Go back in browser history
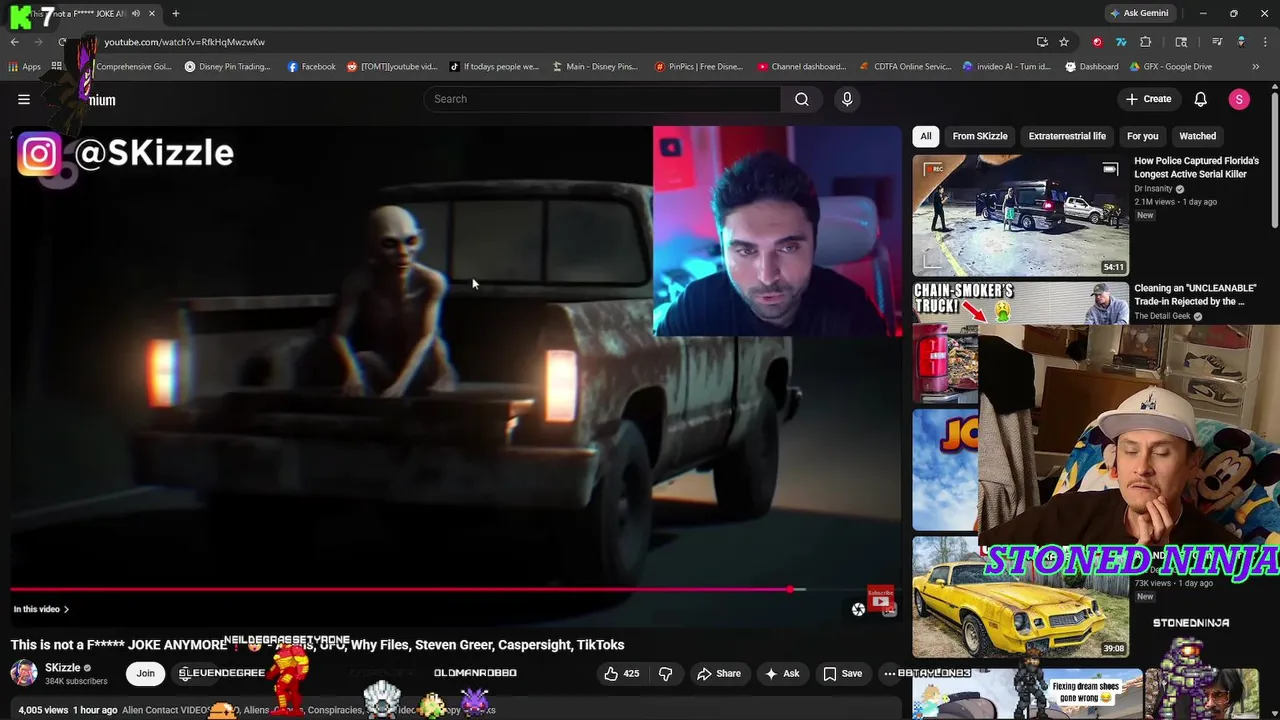This screenshot has width=1280, height=720. point(15,42)
